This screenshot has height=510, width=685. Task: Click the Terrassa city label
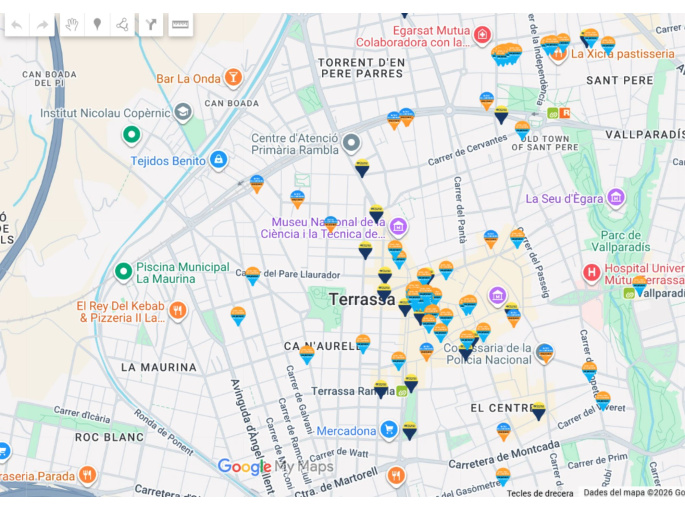click(362, 300)
